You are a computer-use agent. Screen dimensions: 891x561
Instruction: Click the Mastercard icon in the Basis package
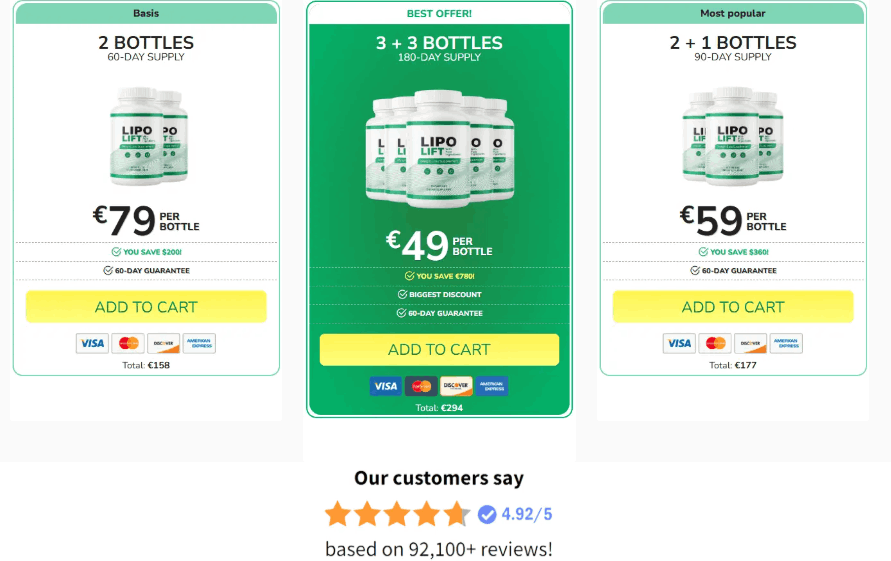(x=128, y=343)
